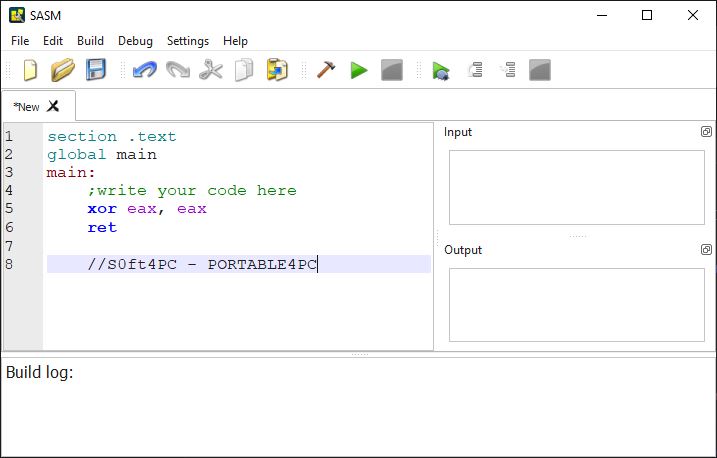Build the program with the hammer icon
This screenshot has width=717, height=458.
tap(326, 70)
